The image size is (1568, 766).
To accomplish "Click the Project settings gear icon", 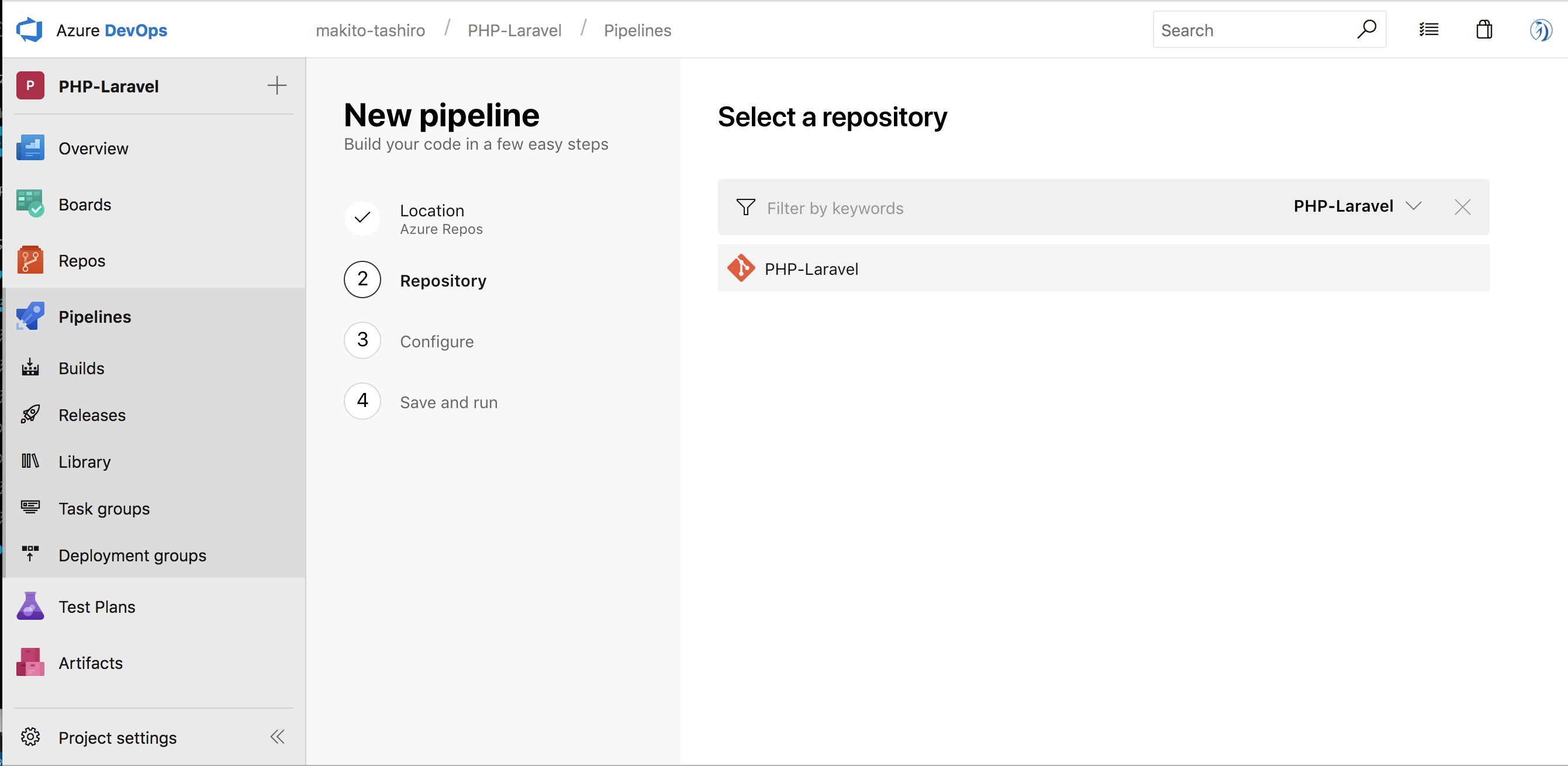I will coord(30,737).
